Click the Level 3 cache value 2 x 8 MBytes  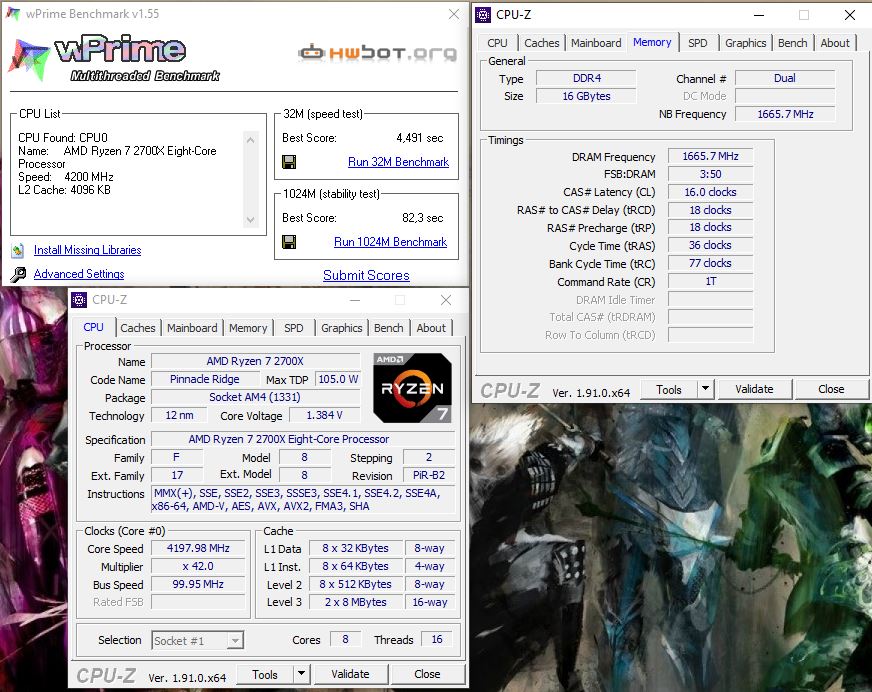pyautogui.click(x=356, y=602)
